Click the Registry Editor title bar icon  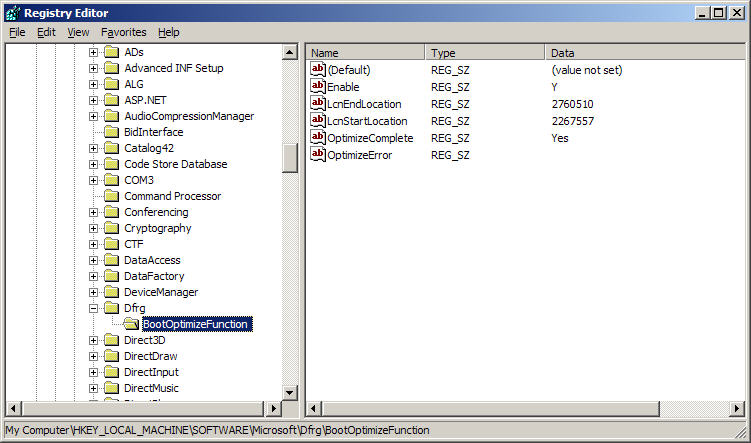(x=12, y=12)
